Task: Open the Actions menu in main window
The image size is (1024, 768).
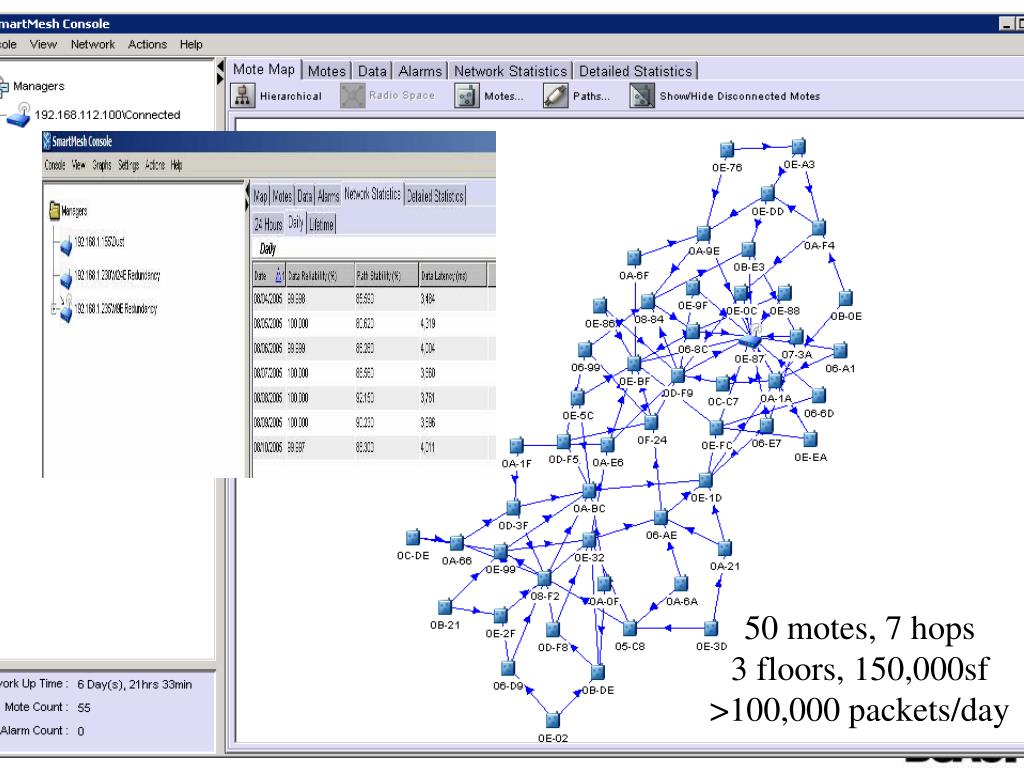Action: (148, 44)
